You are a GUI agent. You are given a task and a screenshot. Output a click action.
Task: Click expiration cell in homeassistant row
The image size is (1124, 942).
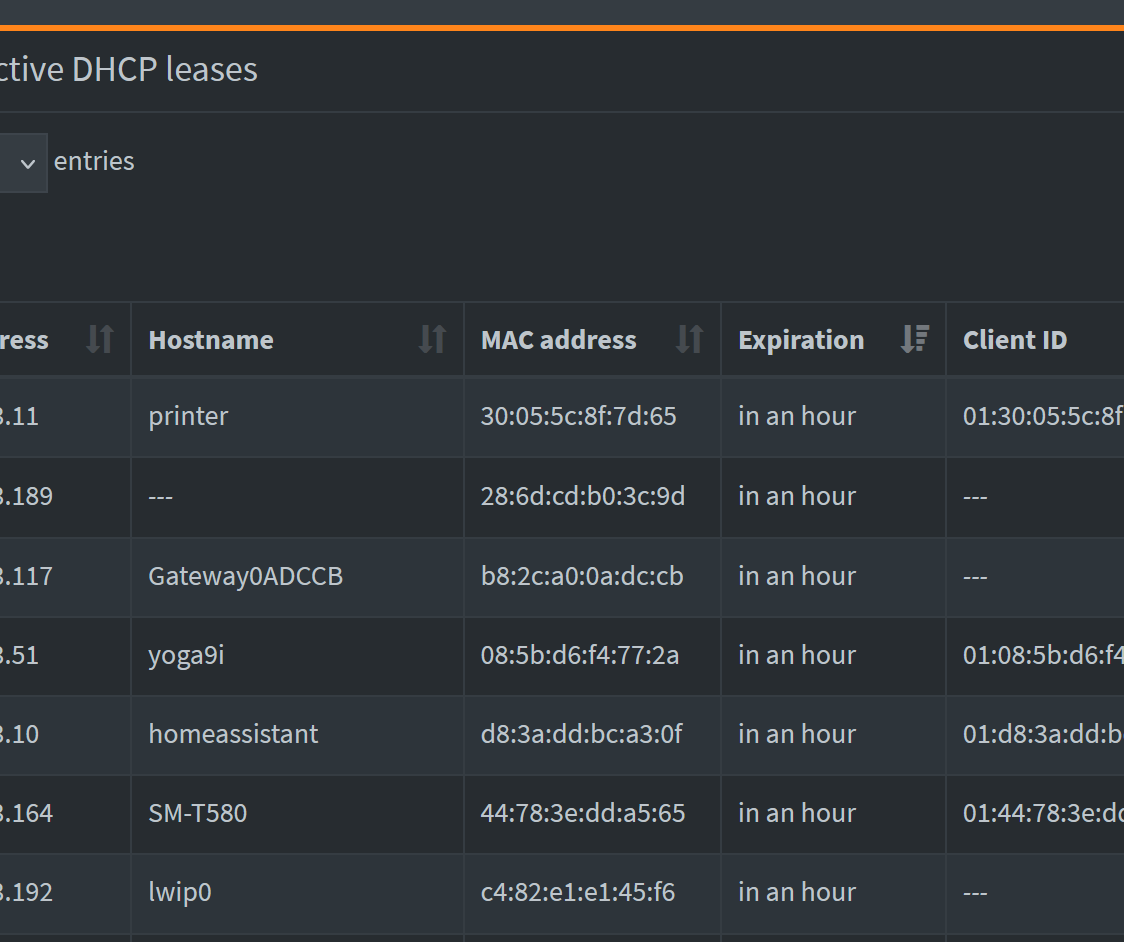click(x=833, y=734)
